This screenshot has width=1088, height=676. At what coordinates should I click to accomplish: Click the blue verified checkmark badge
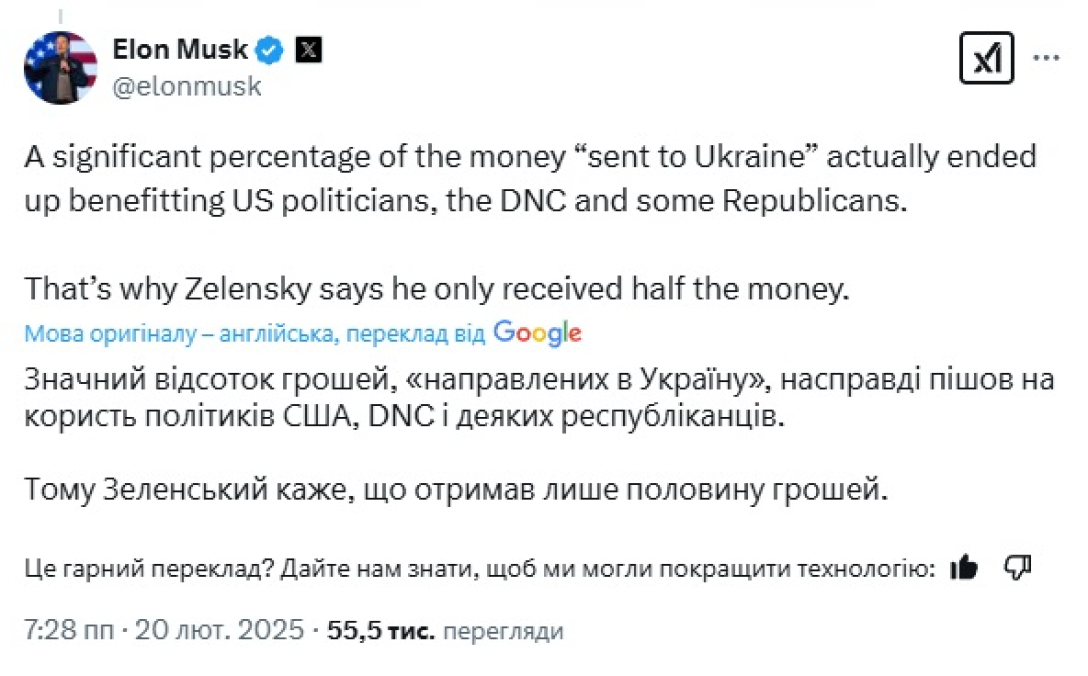click(x=272, y=49)
